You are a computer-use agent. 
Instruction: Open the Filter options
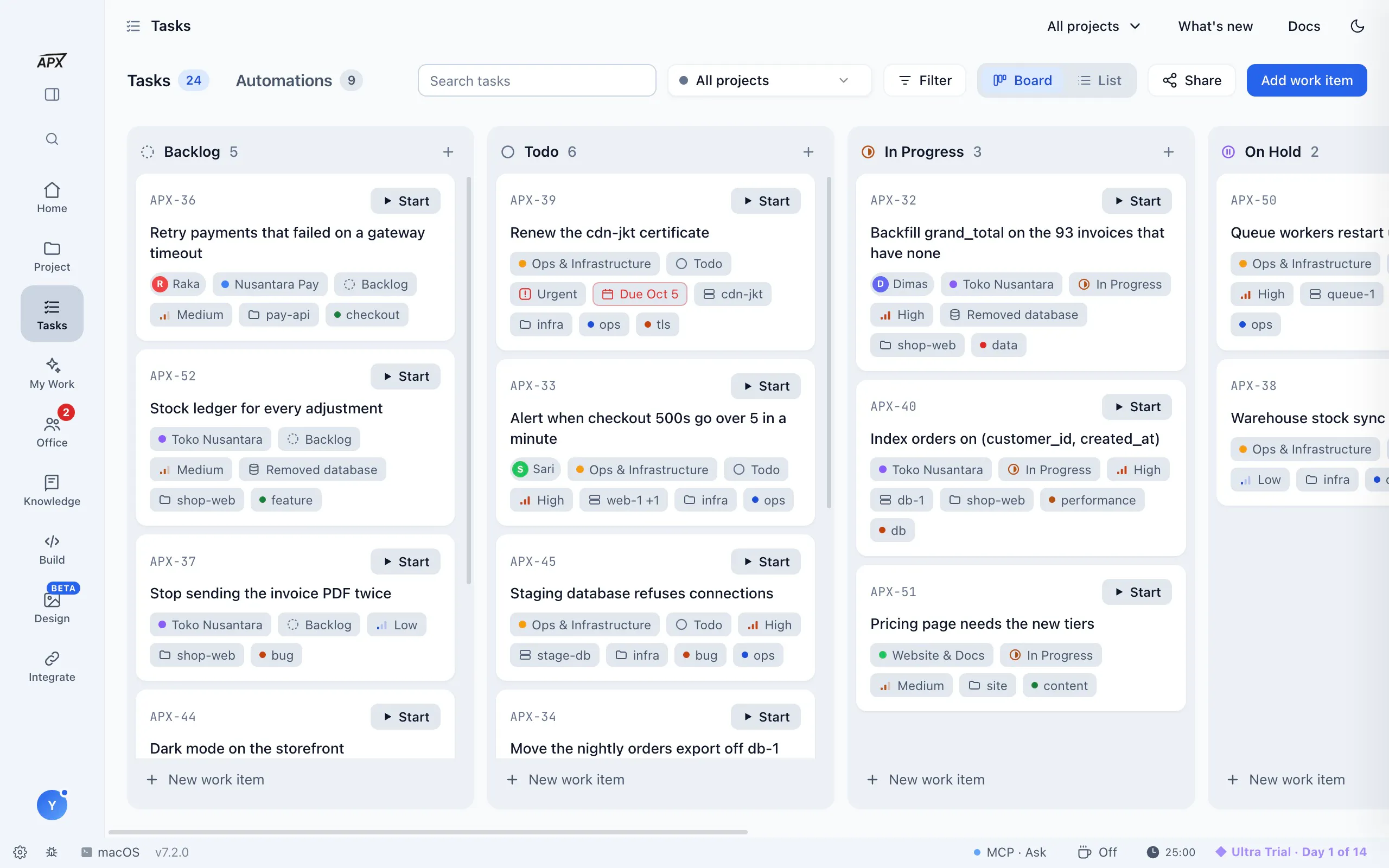[x=925, y=80]
